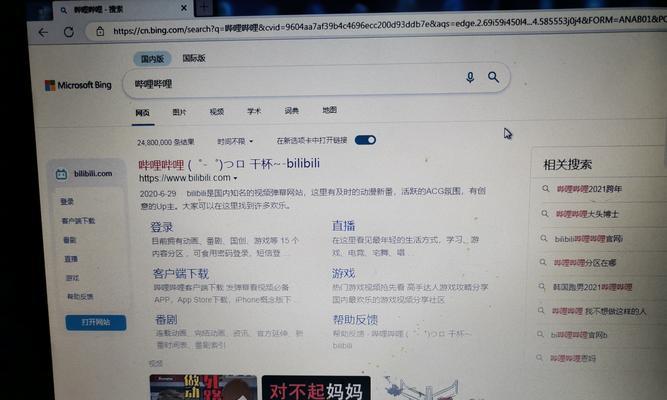
Task: Open the 直播 sitelink in results
Action: [343, 226]
